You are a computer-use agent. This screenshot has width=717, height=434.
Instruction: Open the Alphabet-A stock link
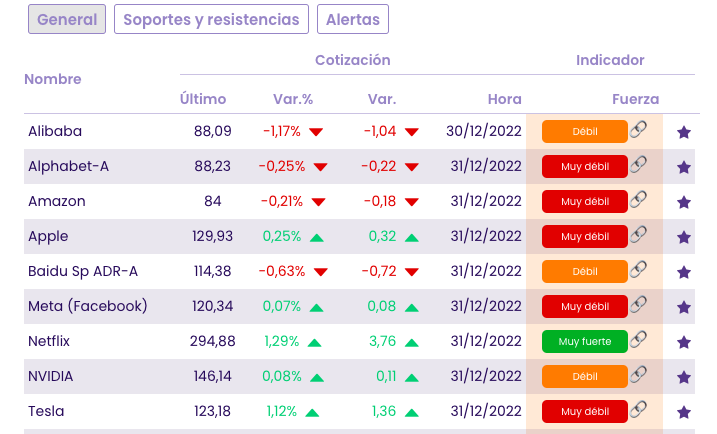(x=69, y=166)
